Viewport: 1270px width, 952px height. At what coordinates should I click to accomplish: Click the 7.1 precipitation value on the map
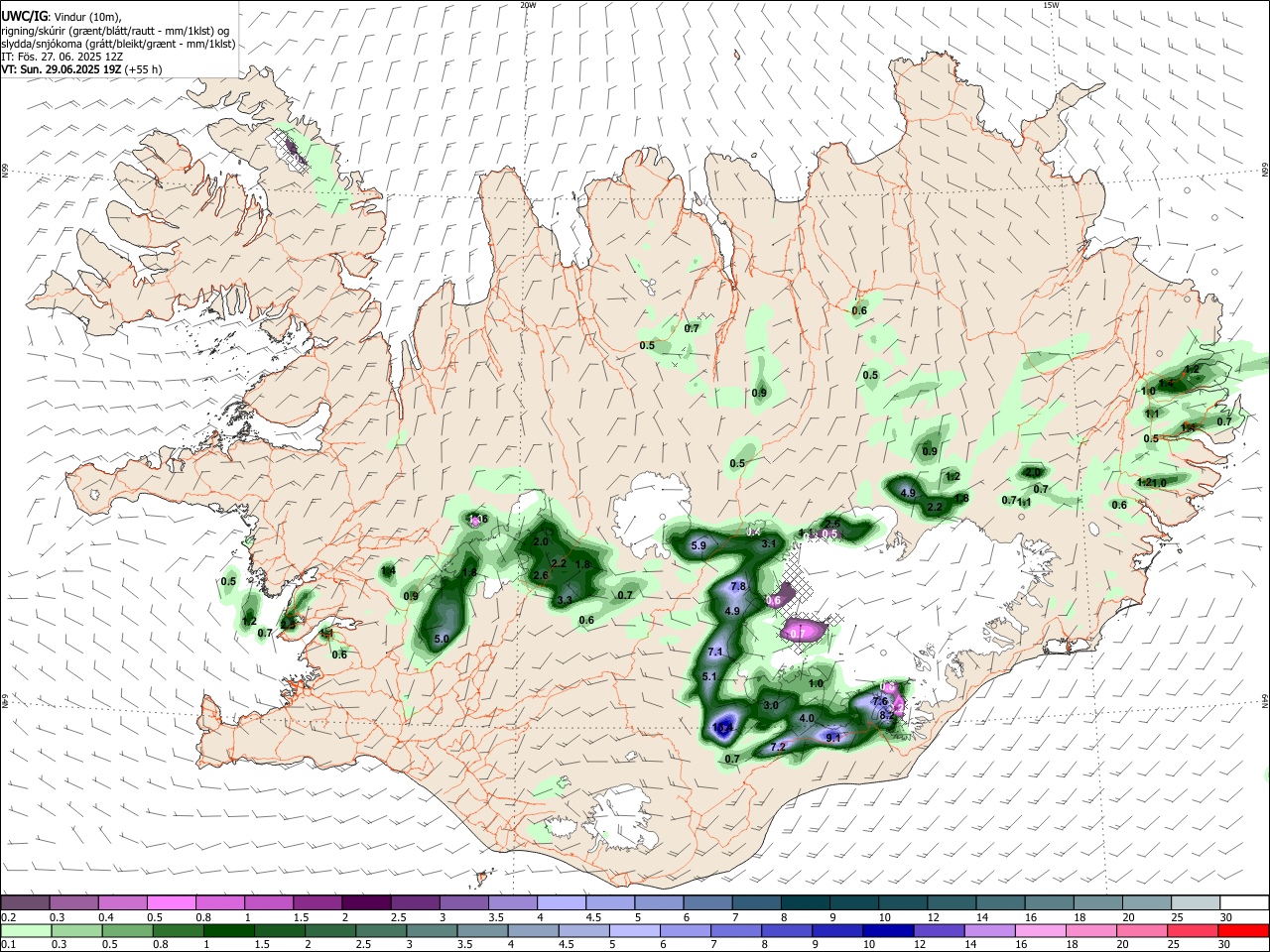715,652
